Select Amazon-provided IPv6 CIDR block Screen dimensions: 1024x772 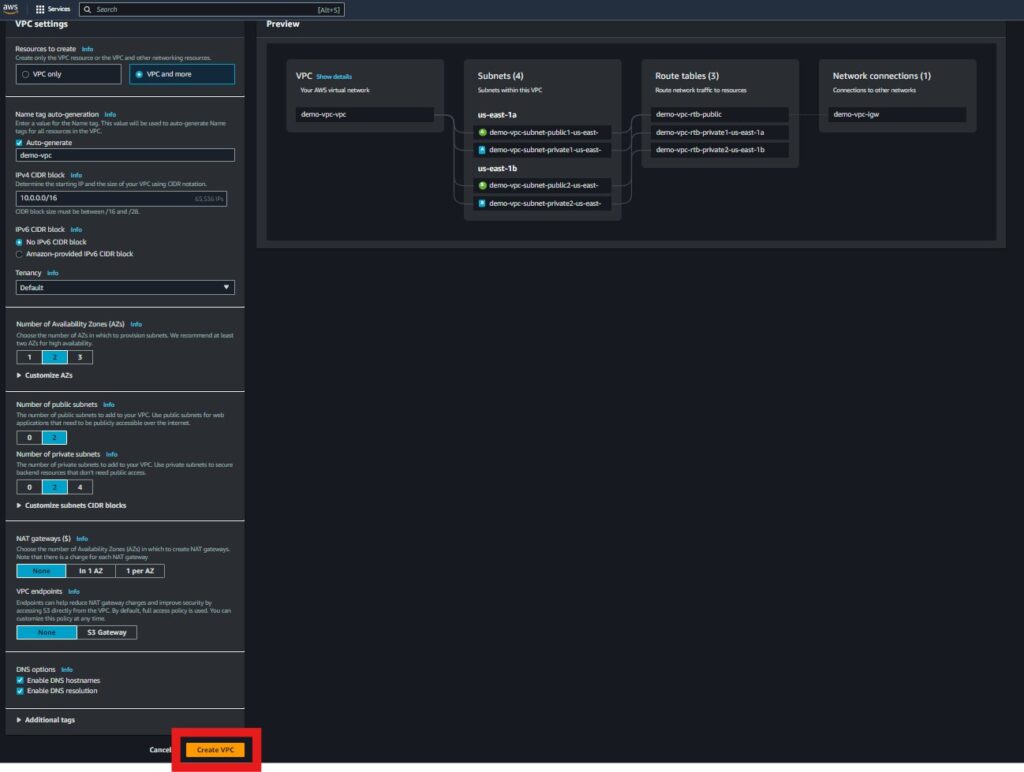pos(21,254)
